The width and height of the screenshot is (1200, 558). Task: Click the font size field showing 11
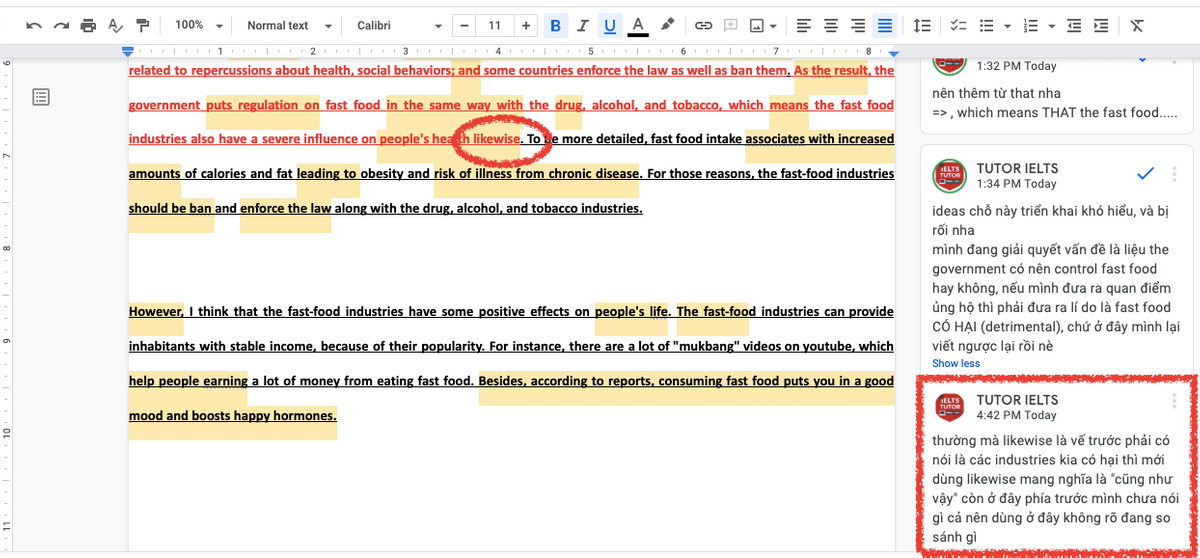click(x=494, y=25)
